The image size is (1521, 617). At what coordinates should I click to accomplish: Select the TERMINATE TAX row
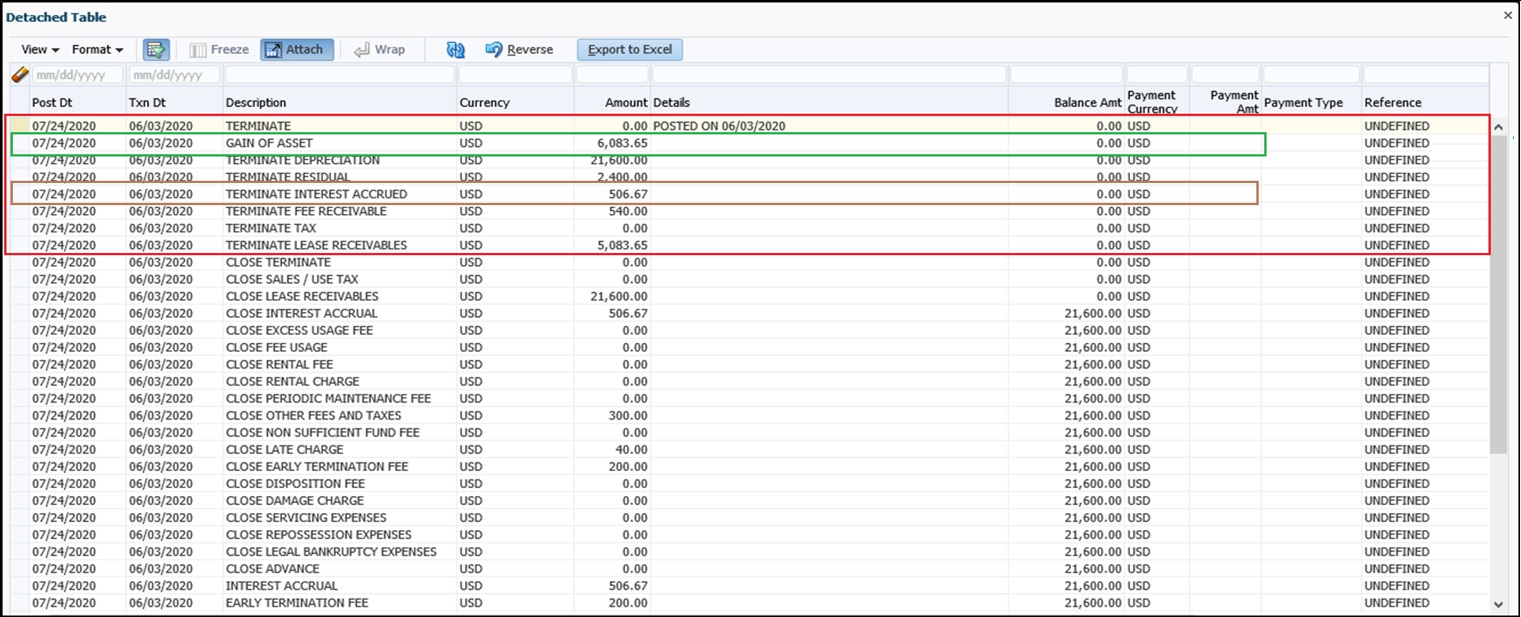point(749,228)
